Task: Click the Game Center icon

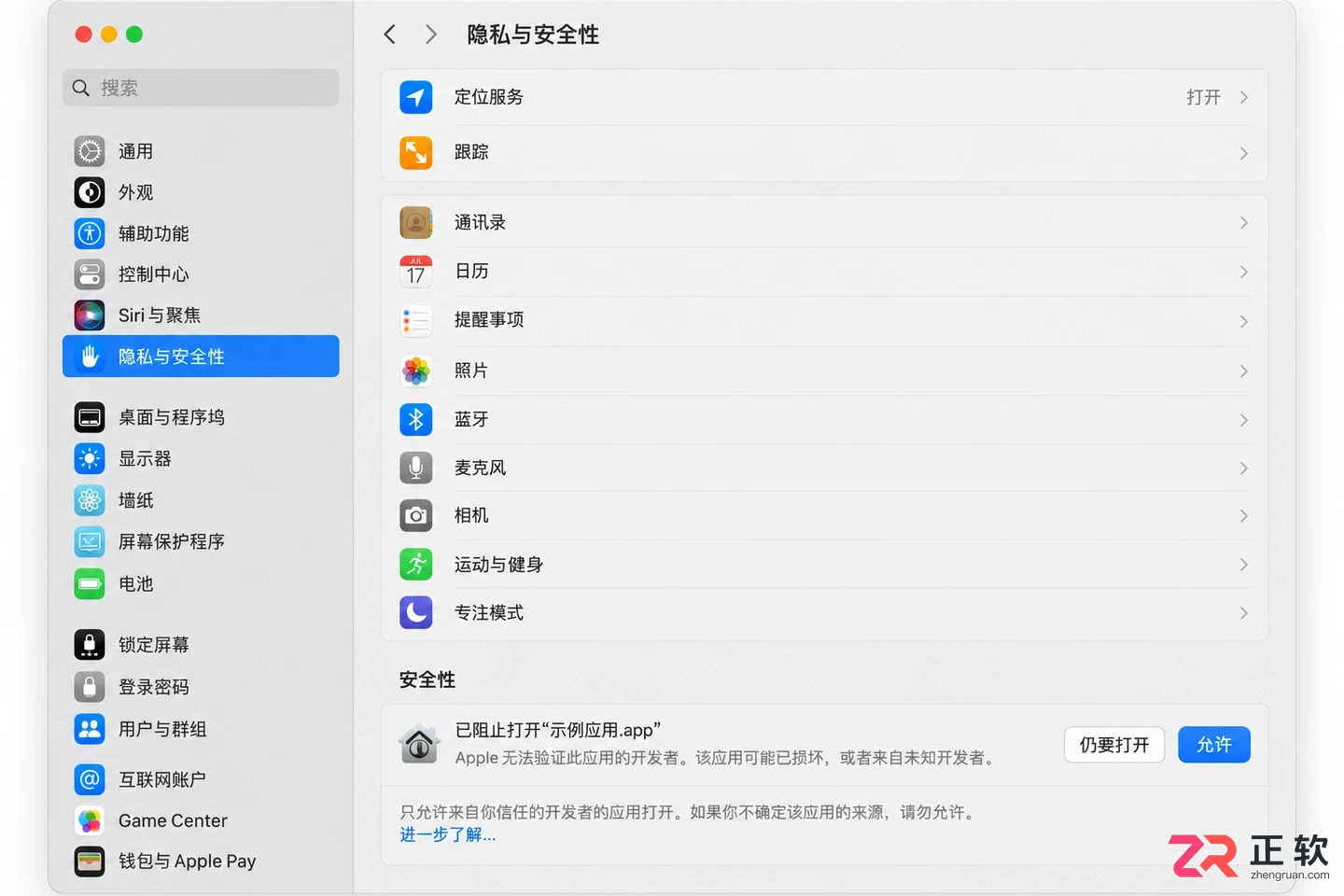Action: point(90,820)
